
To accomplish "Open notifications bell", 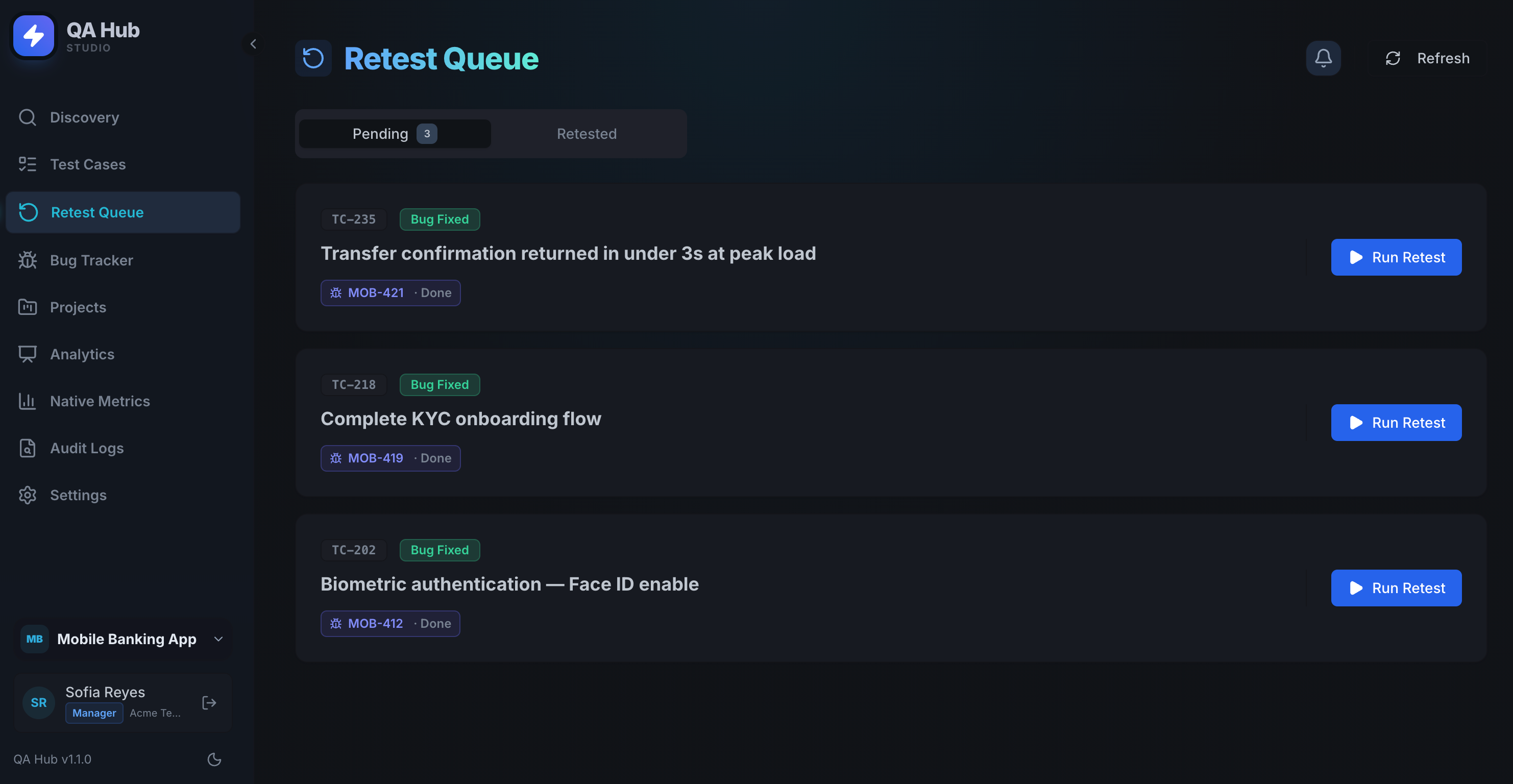I will (x=1323, y=58).
